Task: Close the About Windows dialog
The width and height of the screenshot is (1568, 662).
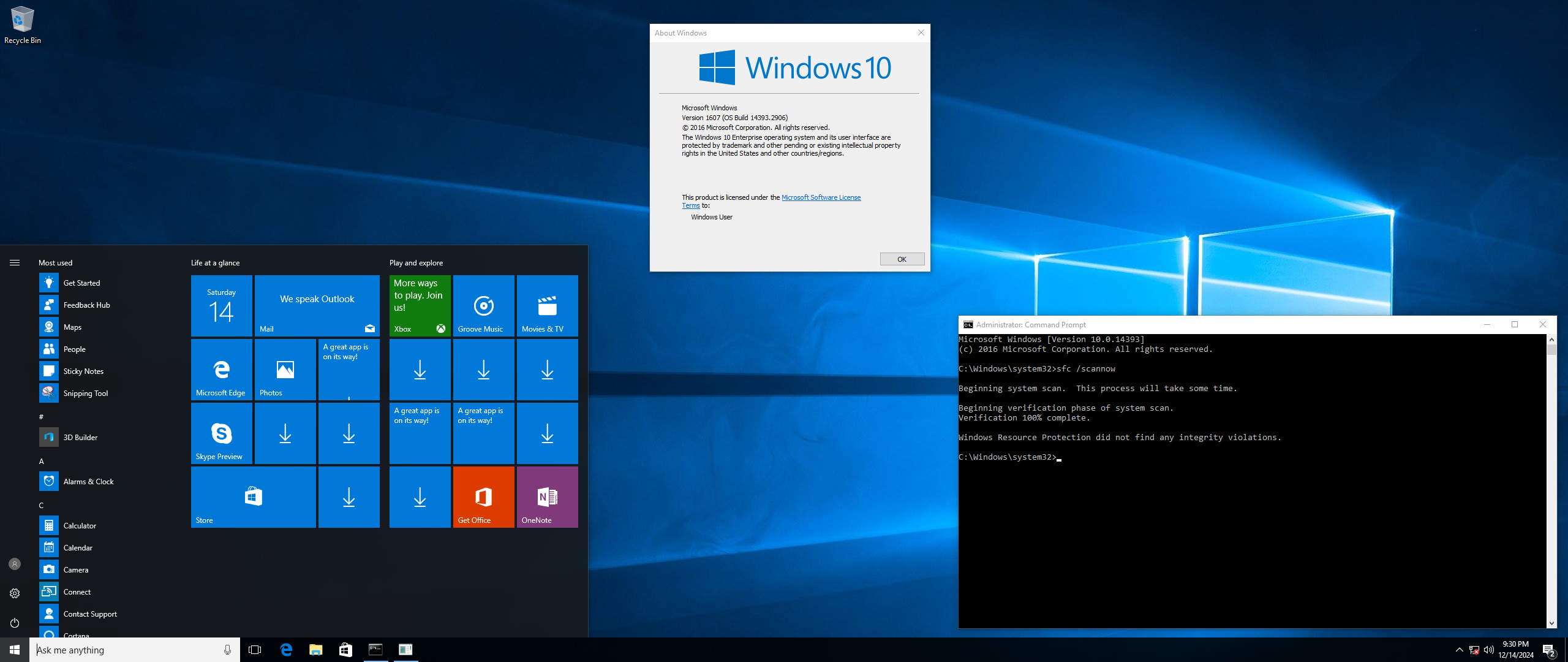Action: coord(921,33)
